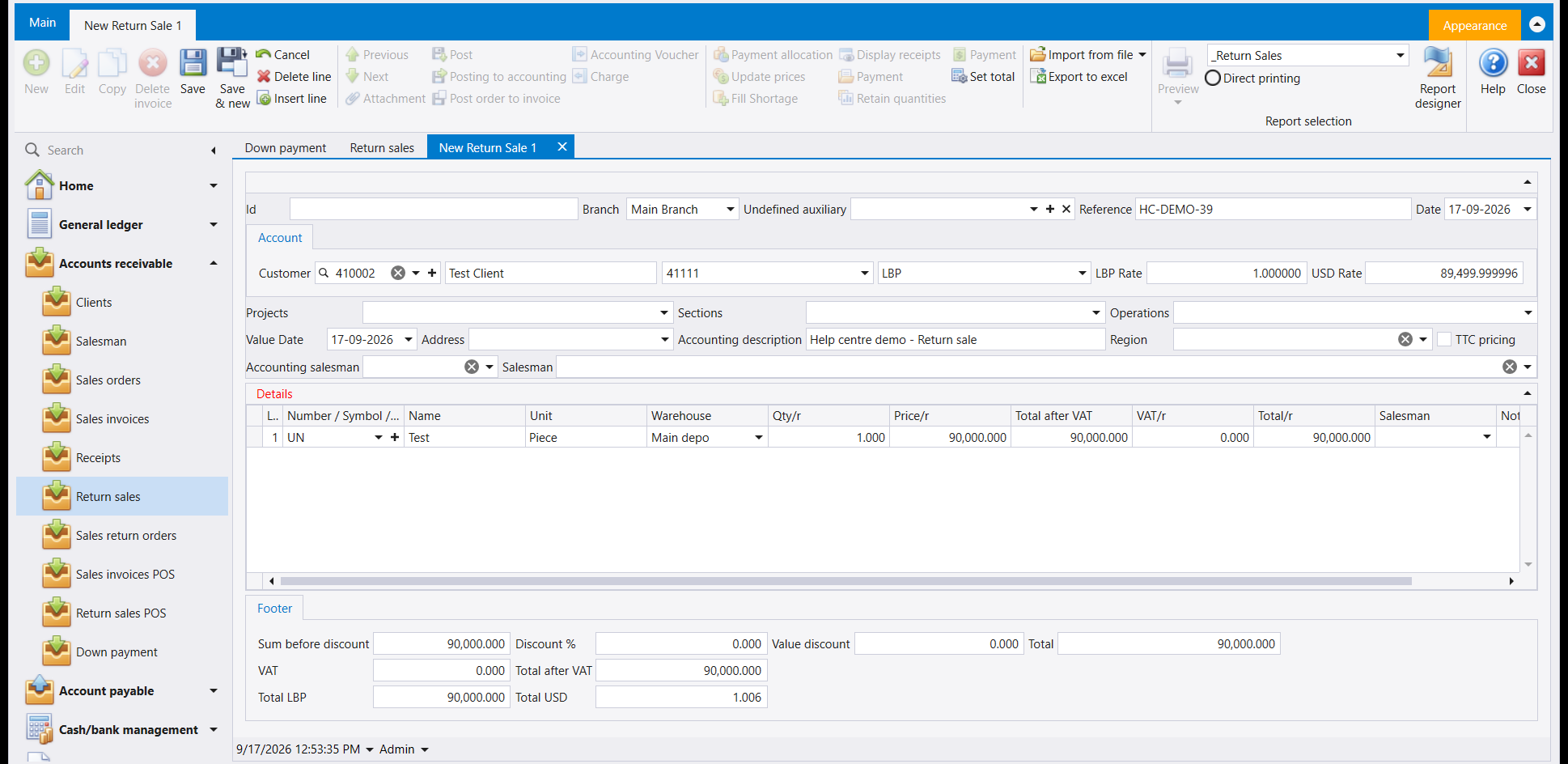1568x764 pixels.
Task: Select the Footer tab
Action: [x=275, y=609]
